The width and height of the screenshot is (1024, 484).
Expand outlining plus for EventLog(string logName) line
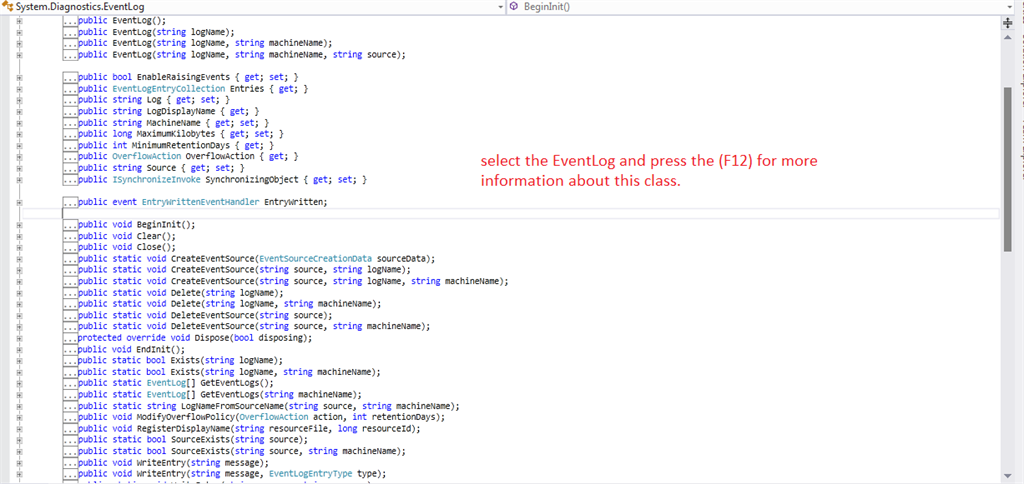click(x=19, y=32)
